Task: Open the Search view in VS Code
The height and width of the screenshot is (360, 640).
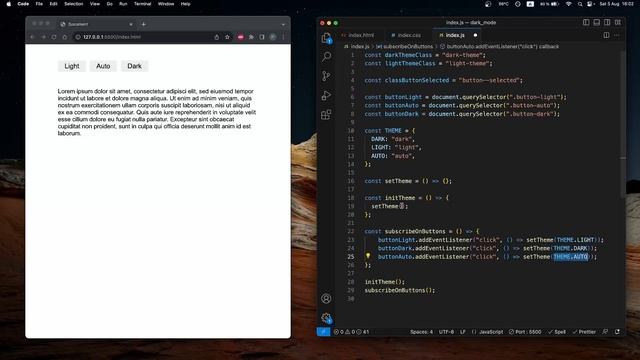Action: 326,57
